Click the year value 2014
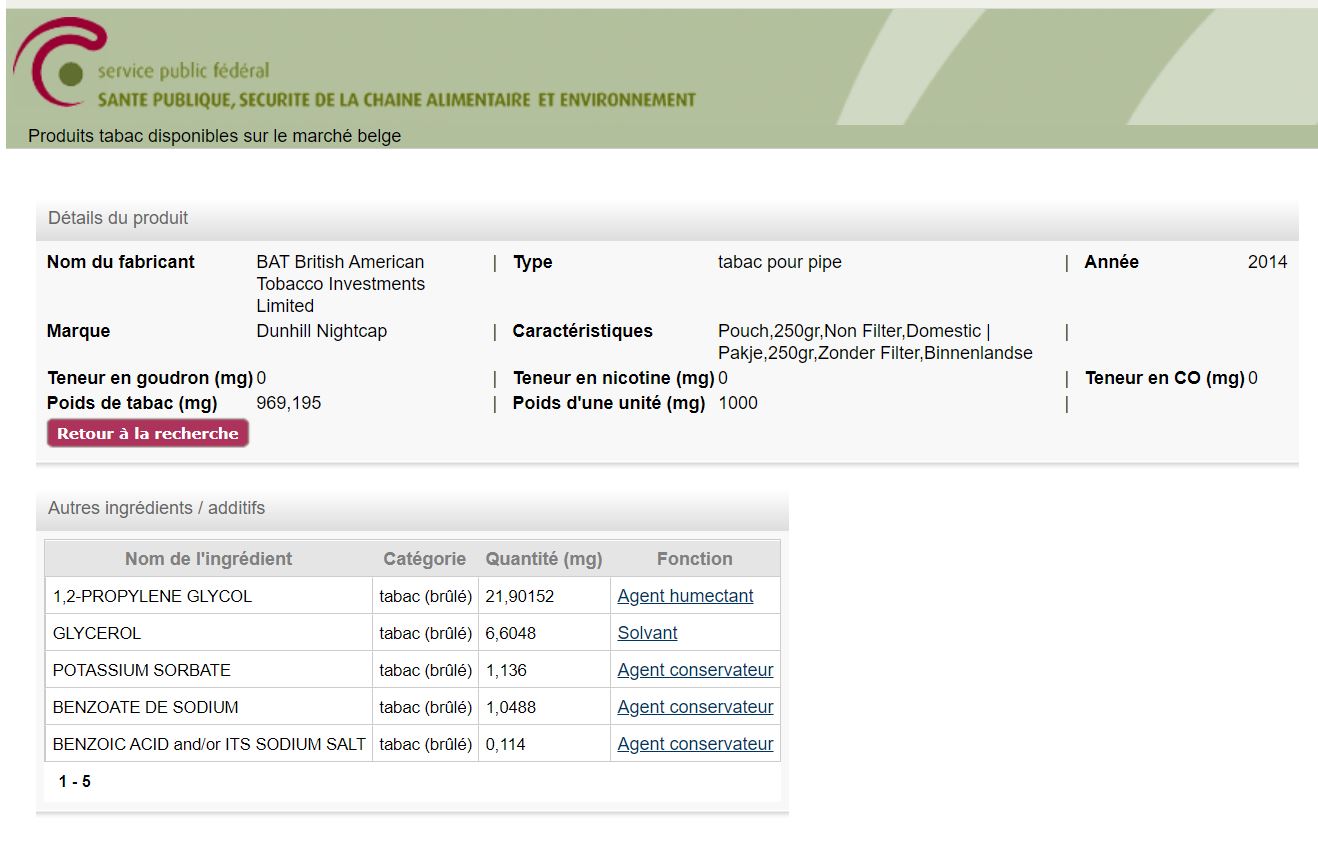Screen dimensions: 1318x858 1267,262
